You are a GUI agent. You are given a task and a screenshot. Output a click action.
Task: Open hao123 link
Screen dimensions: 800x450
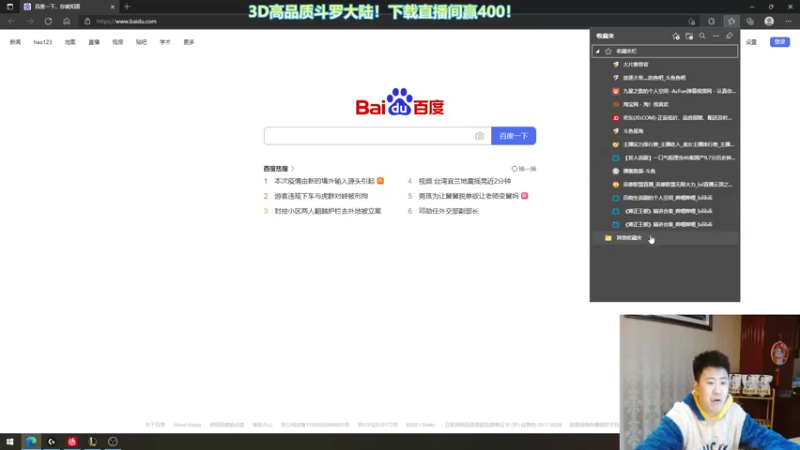click(x=43, y=42)
